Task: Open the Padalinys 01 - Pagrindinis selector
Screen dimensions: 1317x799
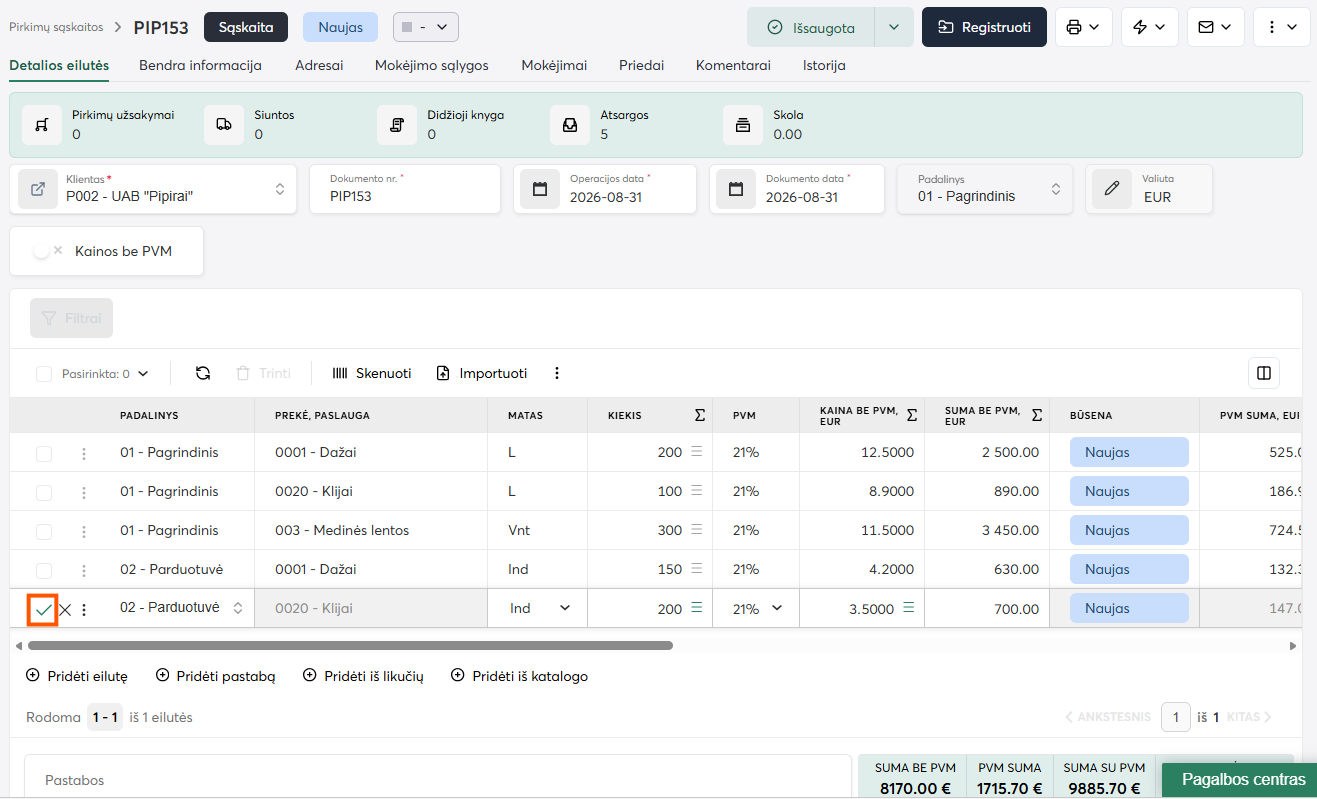Action: (985, 189)
